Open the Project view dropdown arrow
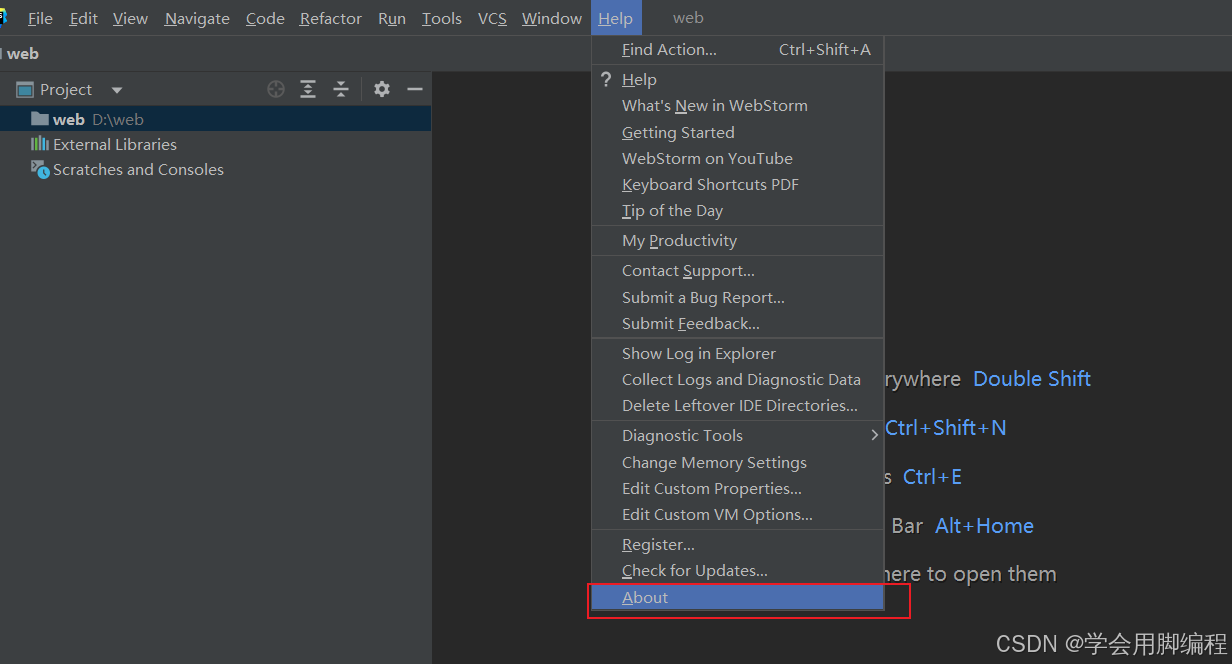1232x664 pixels. tap(117, 90)
